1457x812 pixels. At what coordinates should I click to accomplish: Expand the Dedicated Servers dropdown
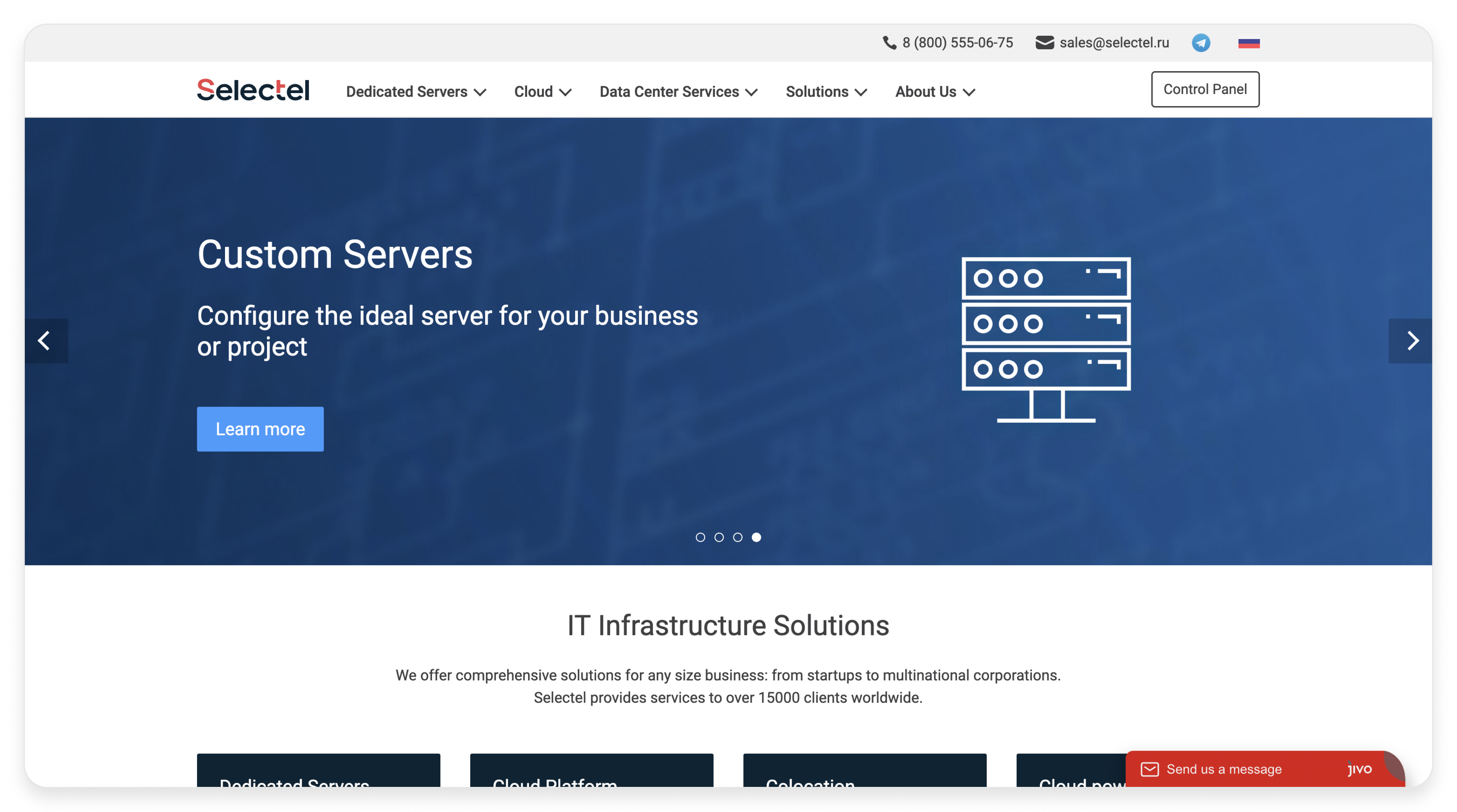pyautogui.click(x=416, y=92)
